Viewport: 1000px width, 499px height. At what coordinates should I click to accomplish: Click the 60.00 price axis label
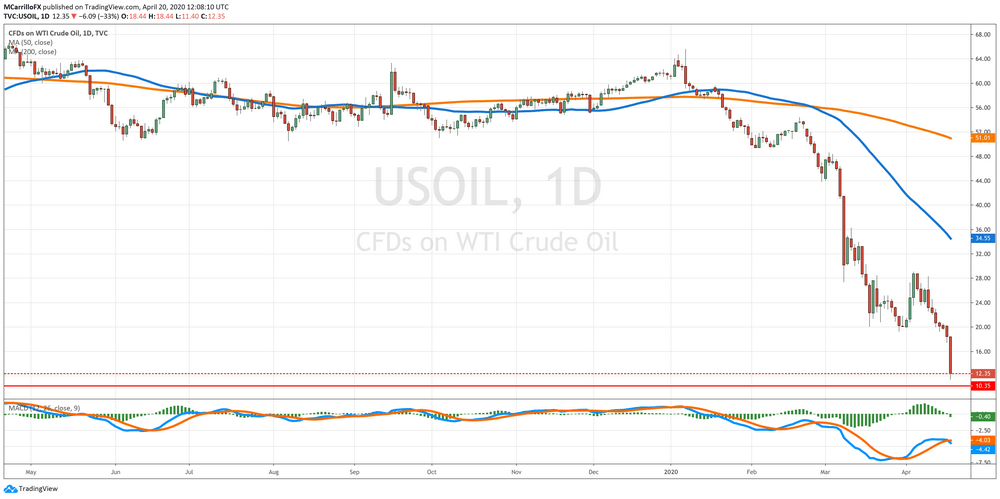(x=982, y=84)
